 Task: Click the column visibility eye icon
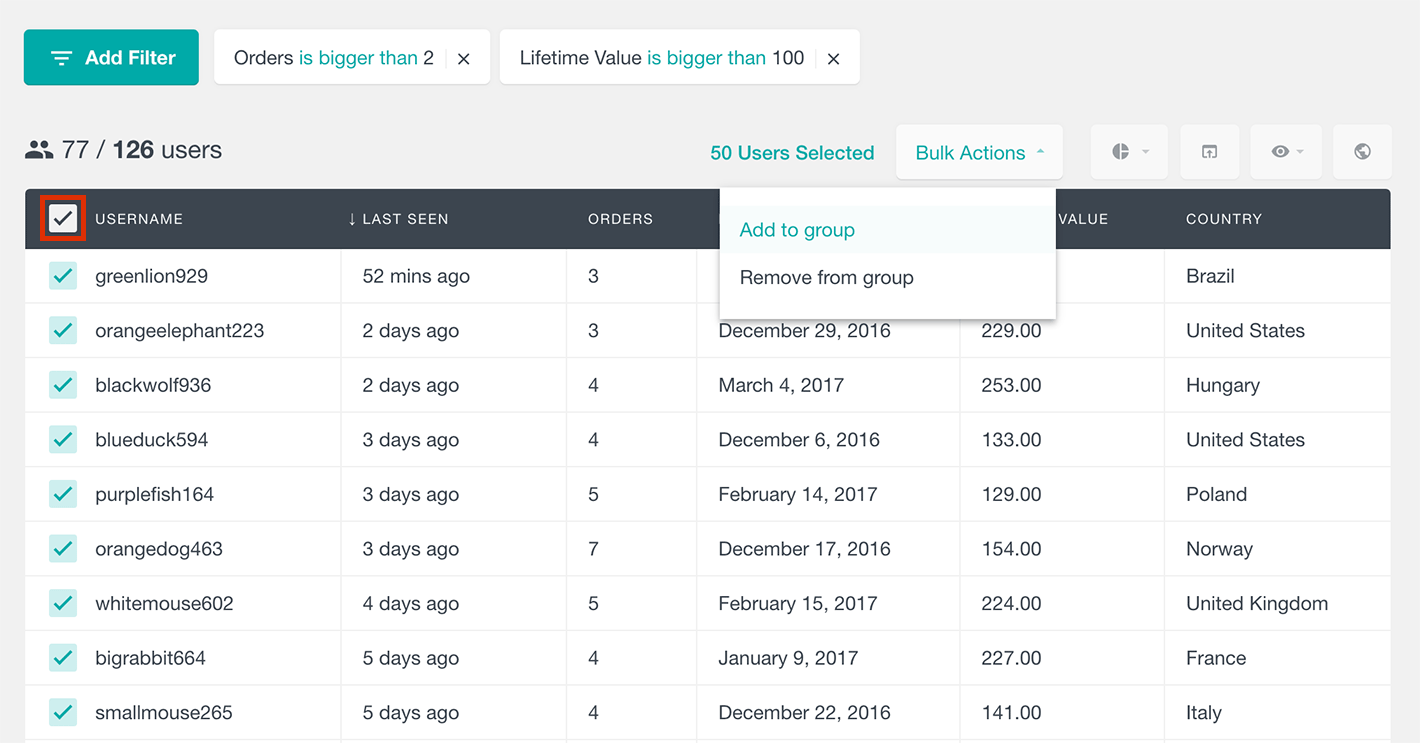pyautogui.click(x=1280, y=151)
